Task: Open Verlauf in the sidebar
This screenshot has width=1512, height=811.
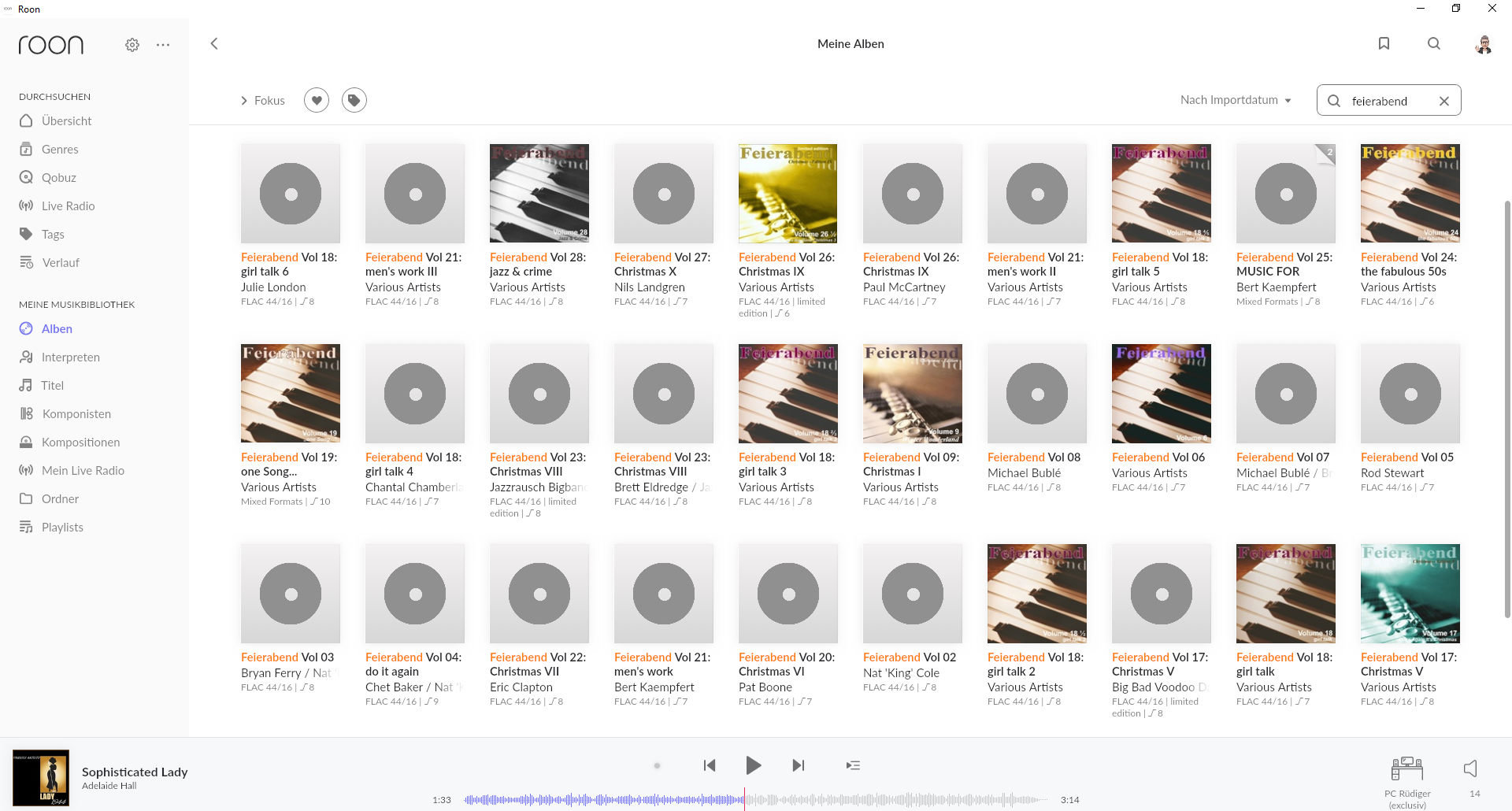Action: point(61,262)
